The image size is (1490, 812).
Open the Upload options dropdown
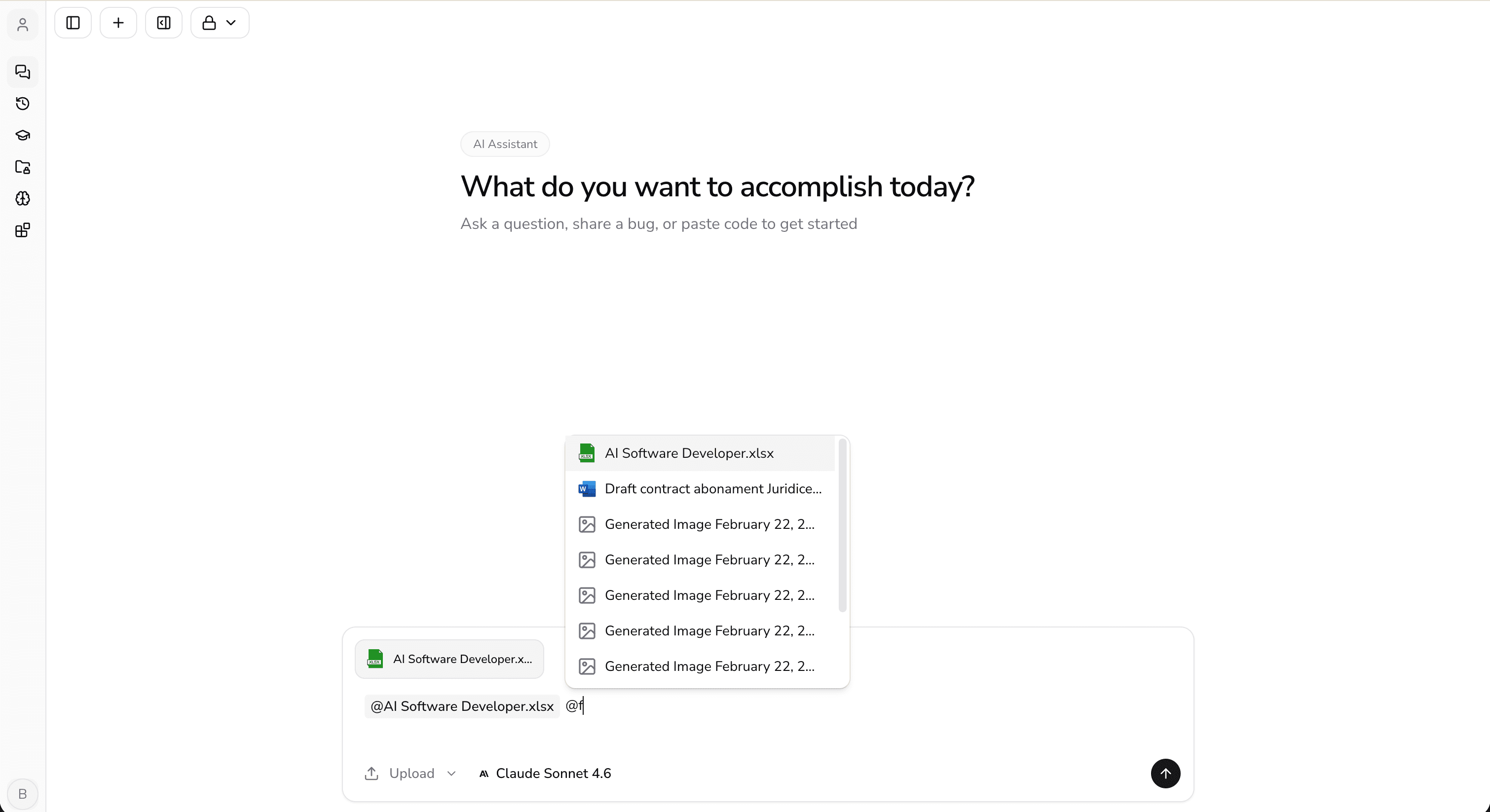coord(452,773)
